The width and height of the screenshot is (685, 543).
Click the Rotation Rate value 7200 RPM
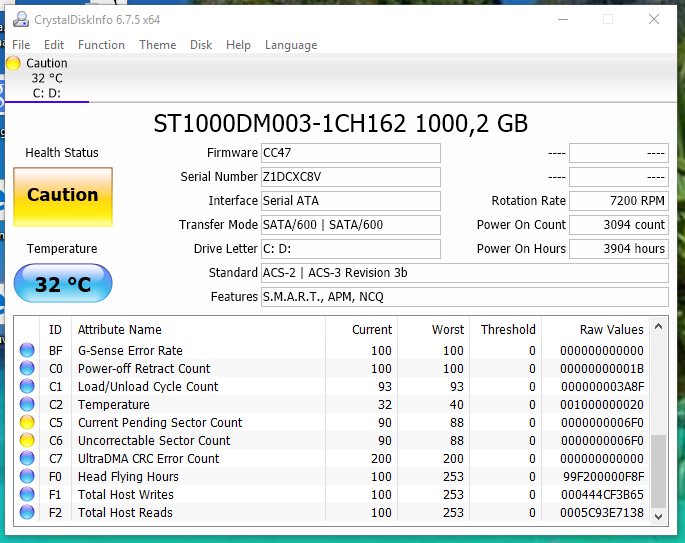[x=619, y=201]
